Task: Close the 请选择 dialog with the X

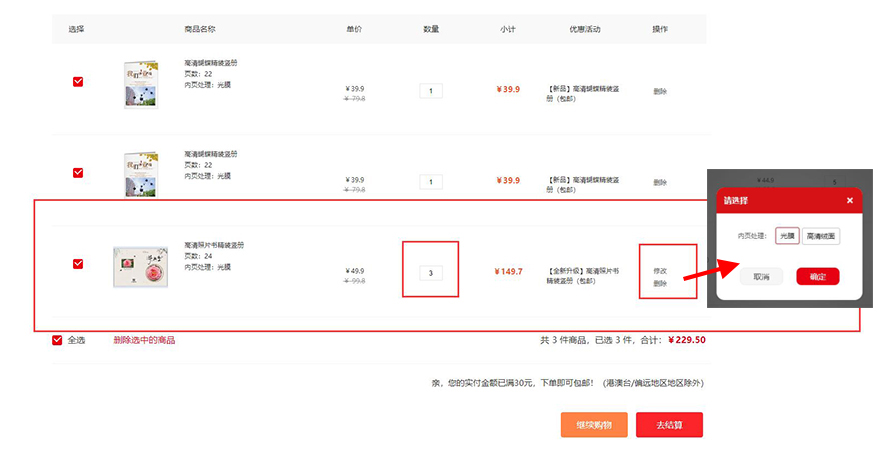Action: 850,201
